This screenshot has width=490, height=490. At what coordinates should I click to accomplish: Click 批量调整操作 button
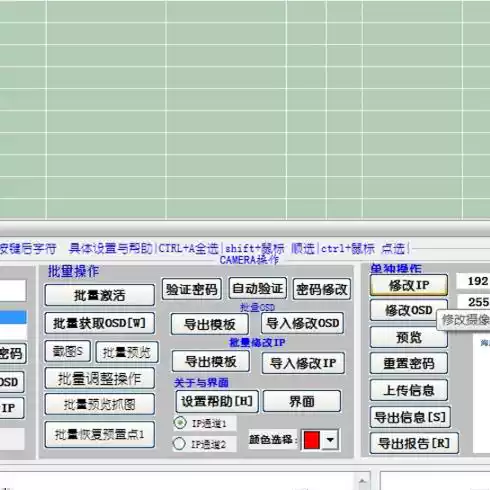[x=99, y=379]
